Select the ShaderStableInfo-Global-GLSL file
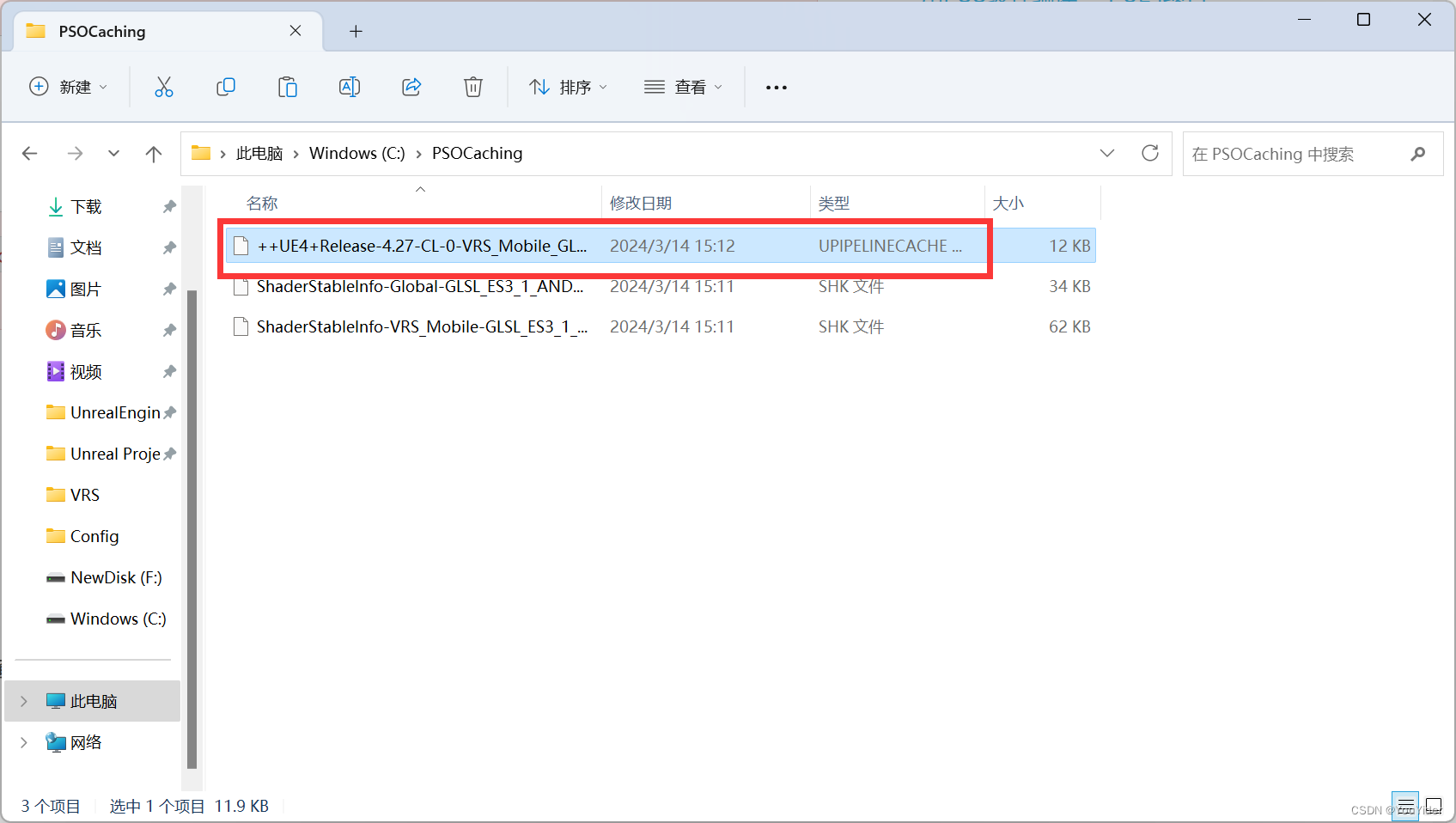This screenshot has width=1456, height=823. (x=421, y=286)
